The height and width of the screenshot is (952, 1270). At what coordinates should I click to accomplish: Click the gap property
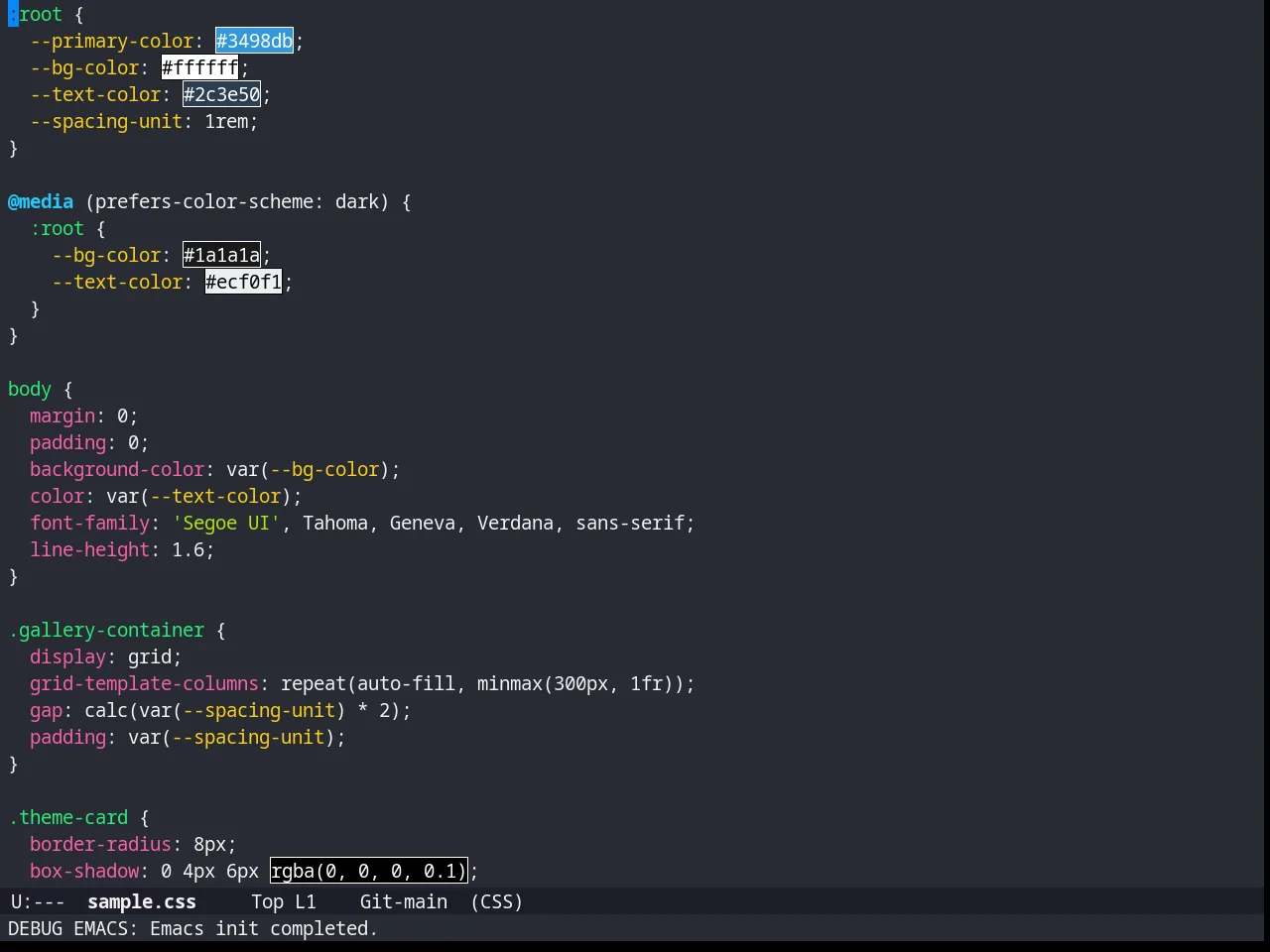pos(46,710)
